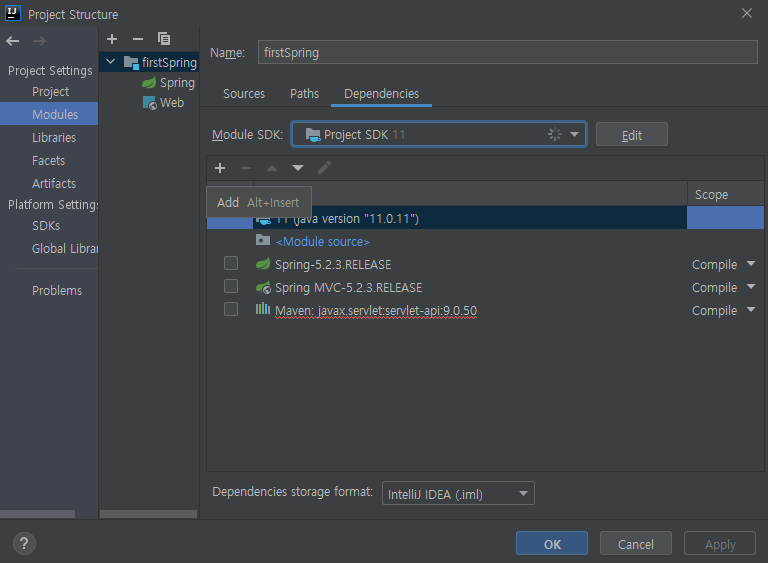The width and height of the screenshot is (768, 563).
Task: Click the Edit SDK button
Action: click(x=631, y=135)
